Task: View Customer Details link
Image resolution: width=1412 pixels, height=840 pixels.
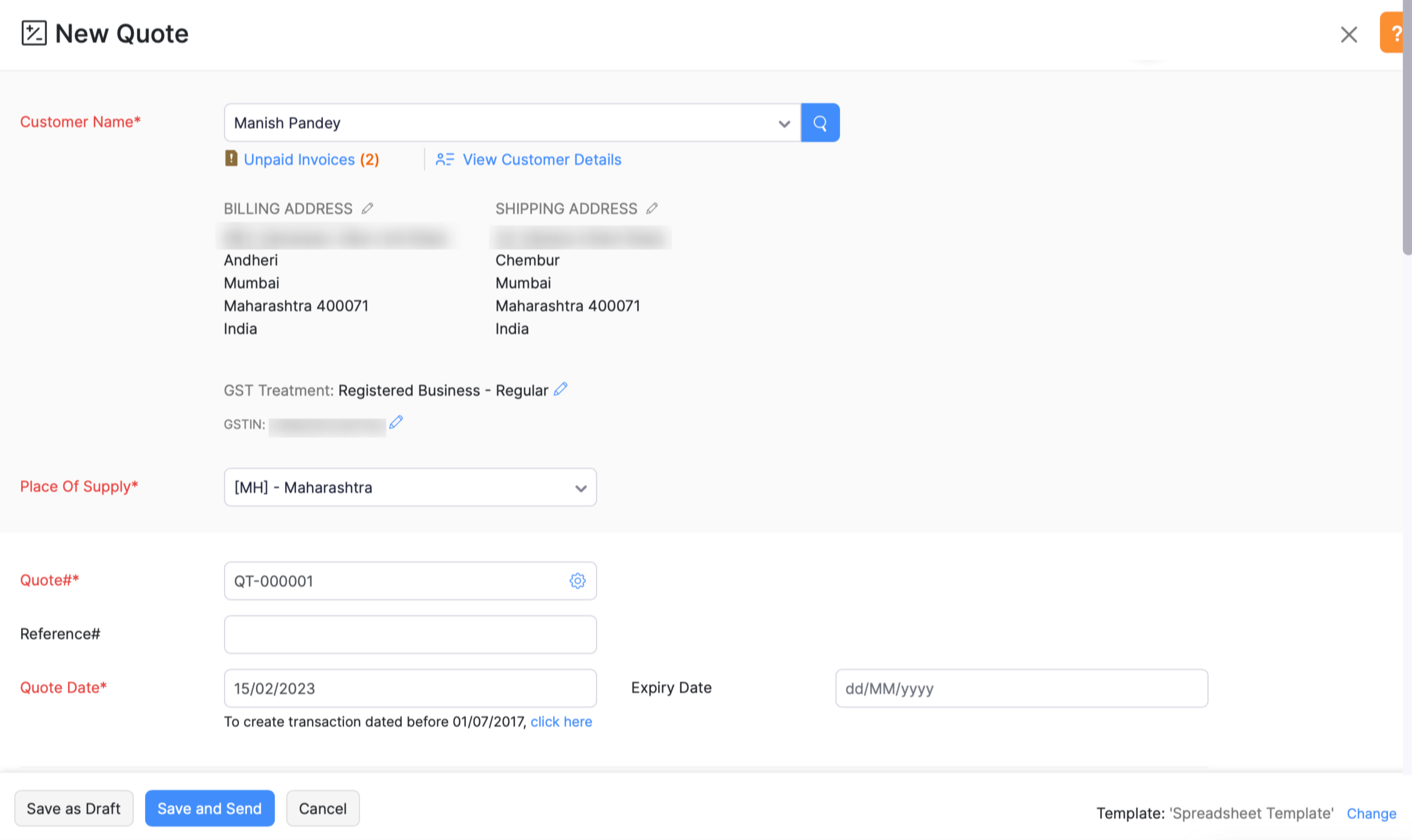Action: [x=541, y=159]
